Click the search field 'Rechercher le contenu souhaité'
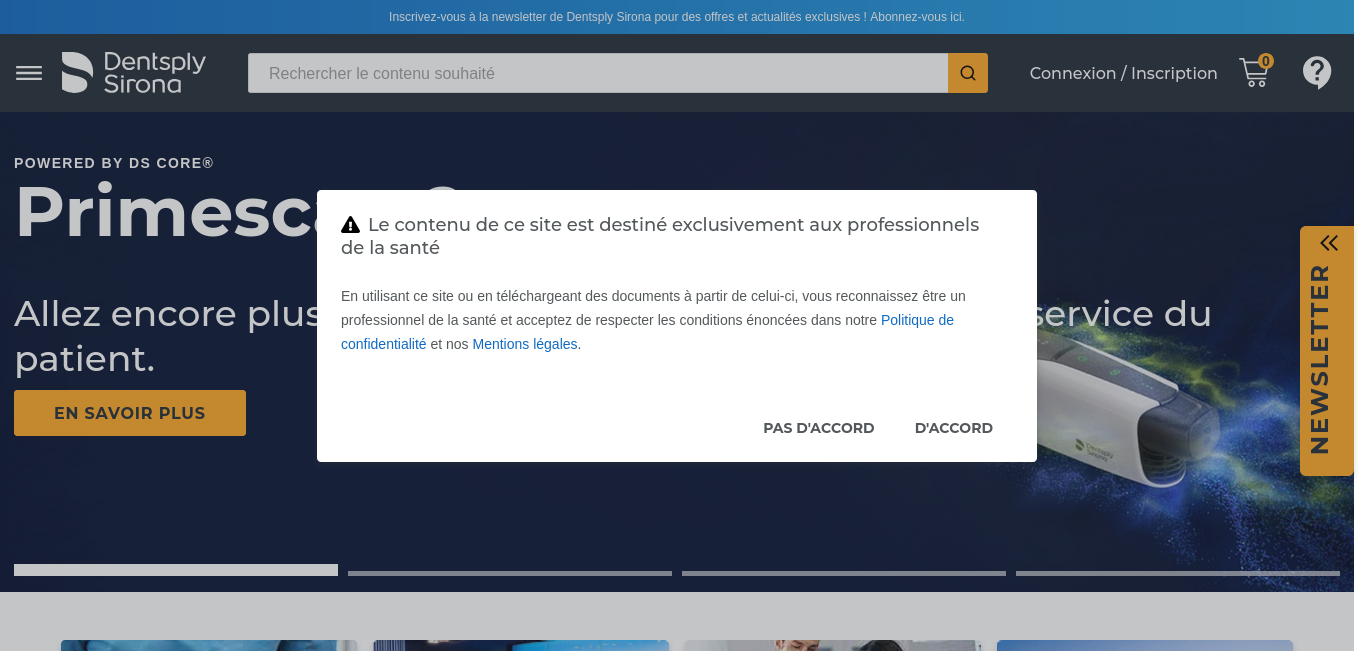1366x651 pixels. click(598, 73)
